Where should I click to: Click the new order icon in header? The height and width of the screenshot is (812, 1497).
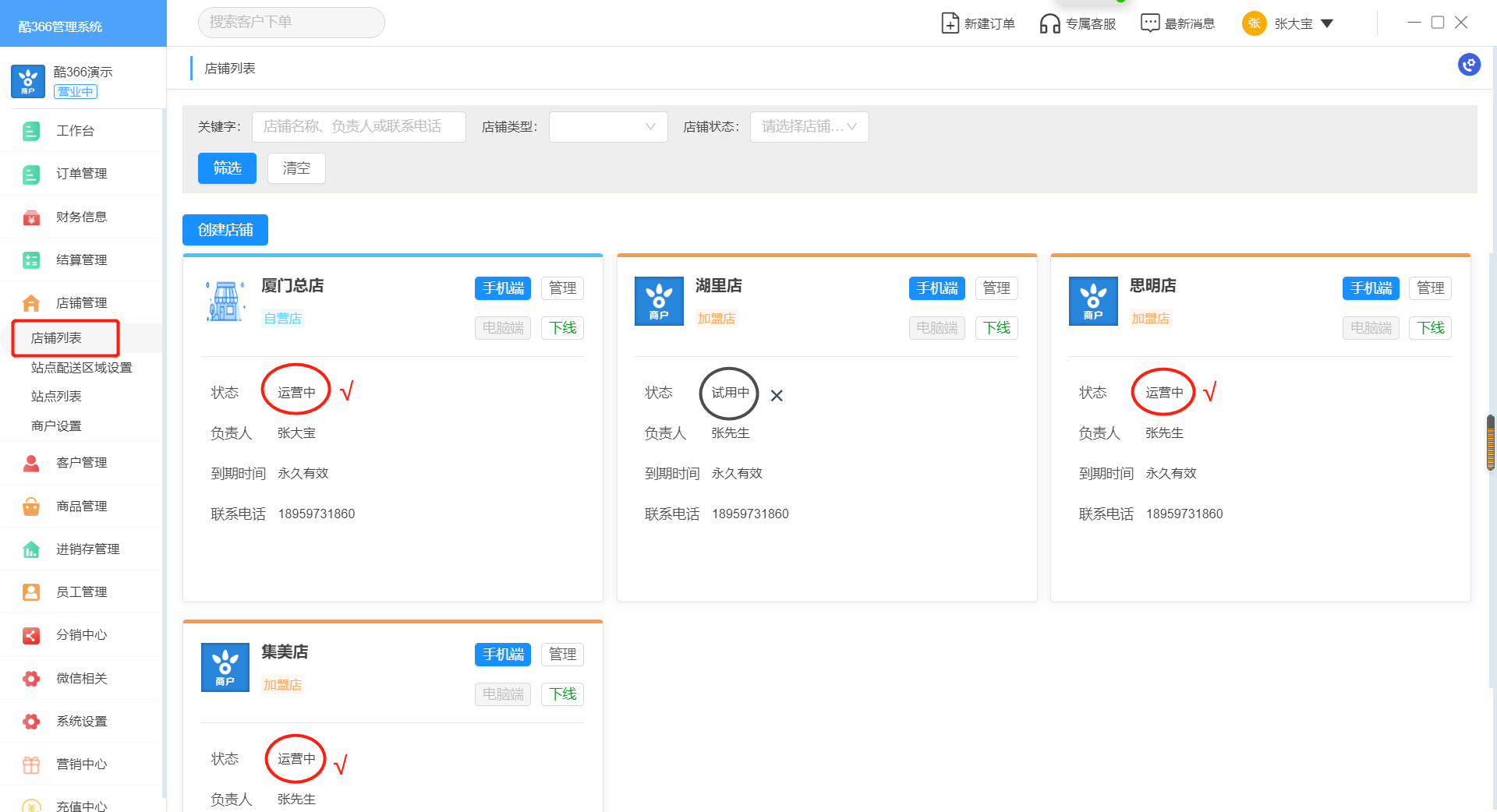tap(950, 23)
